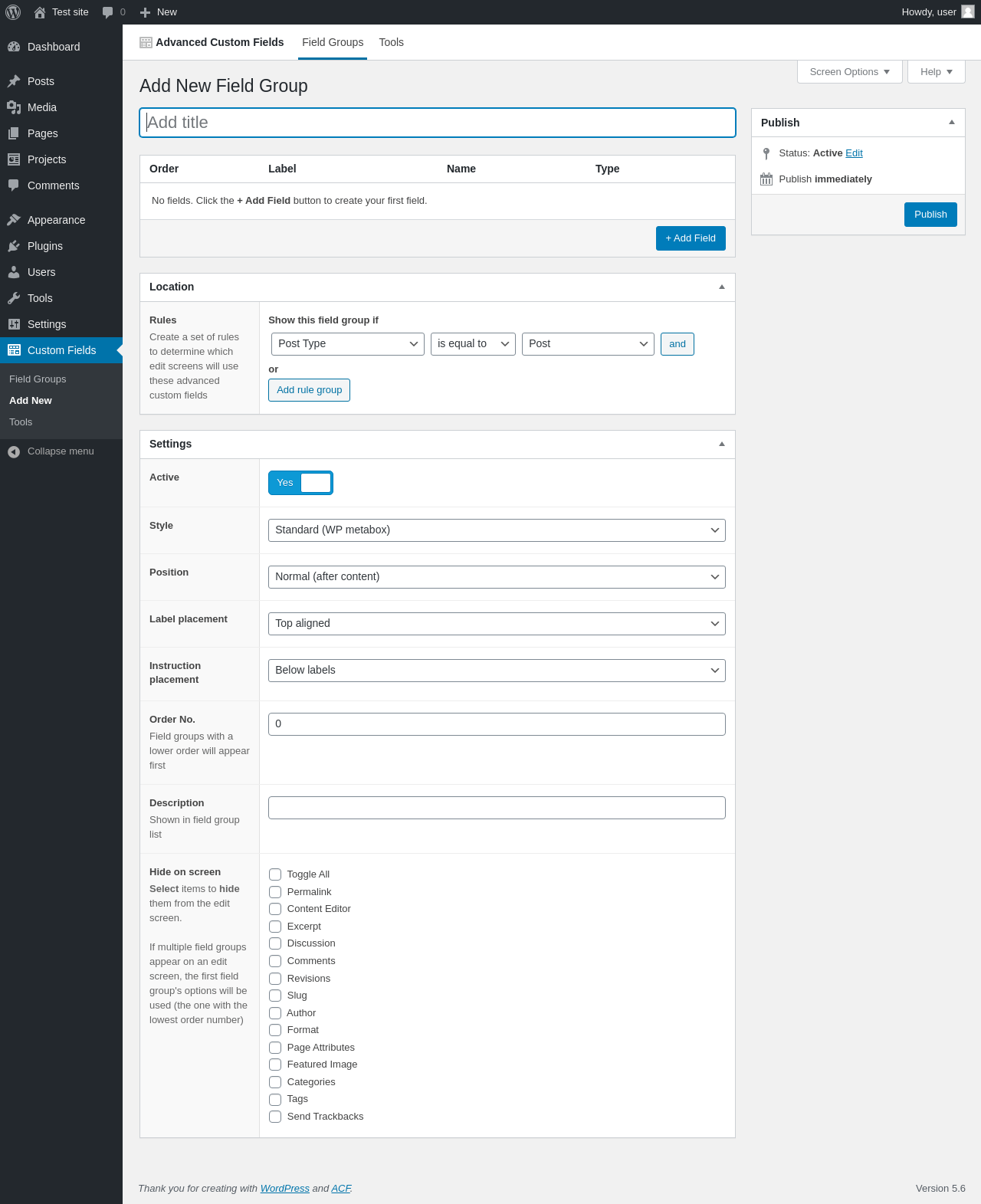This screenshot has height=1204, width=981.
Task: Click the Appearance brush icon
Action: point(14,220)
